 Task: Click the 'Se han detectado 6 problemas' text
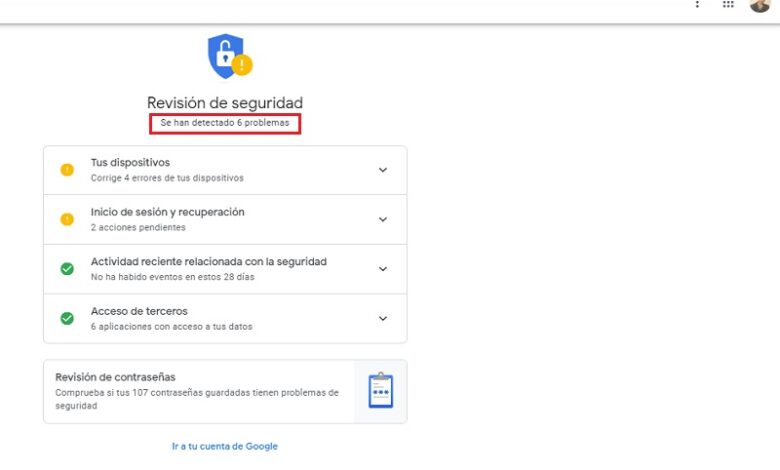pyautogui.click(x=225, y=123)
